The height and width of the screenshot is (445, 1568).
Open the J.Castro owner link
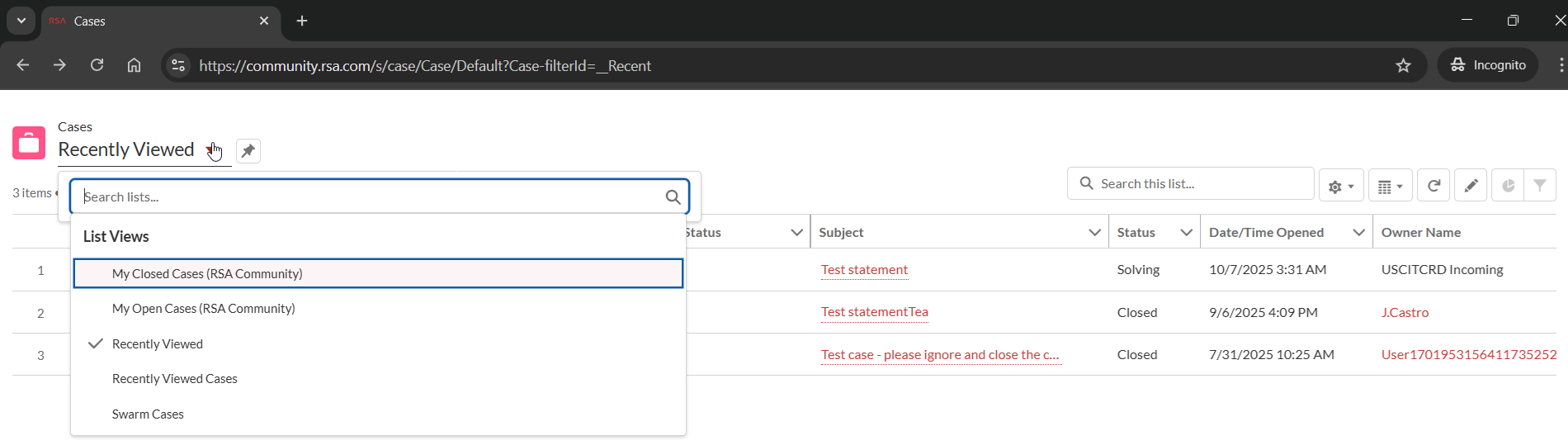point(1405,313)
